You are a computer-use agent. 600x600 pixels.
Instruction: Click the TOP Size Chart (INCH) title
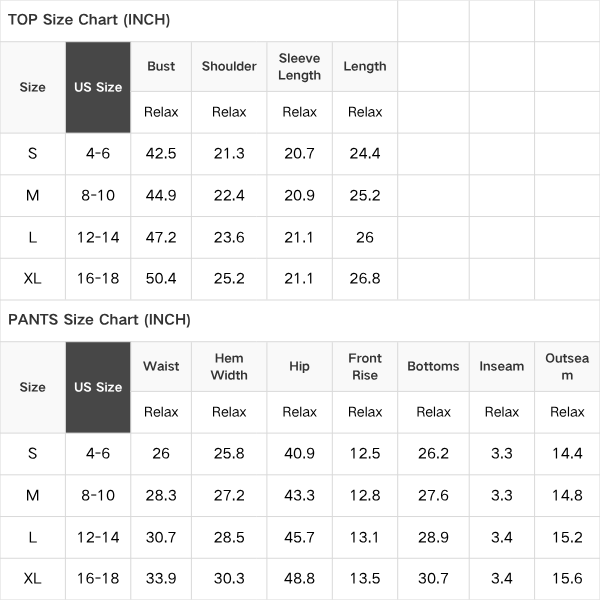[89, 20]
